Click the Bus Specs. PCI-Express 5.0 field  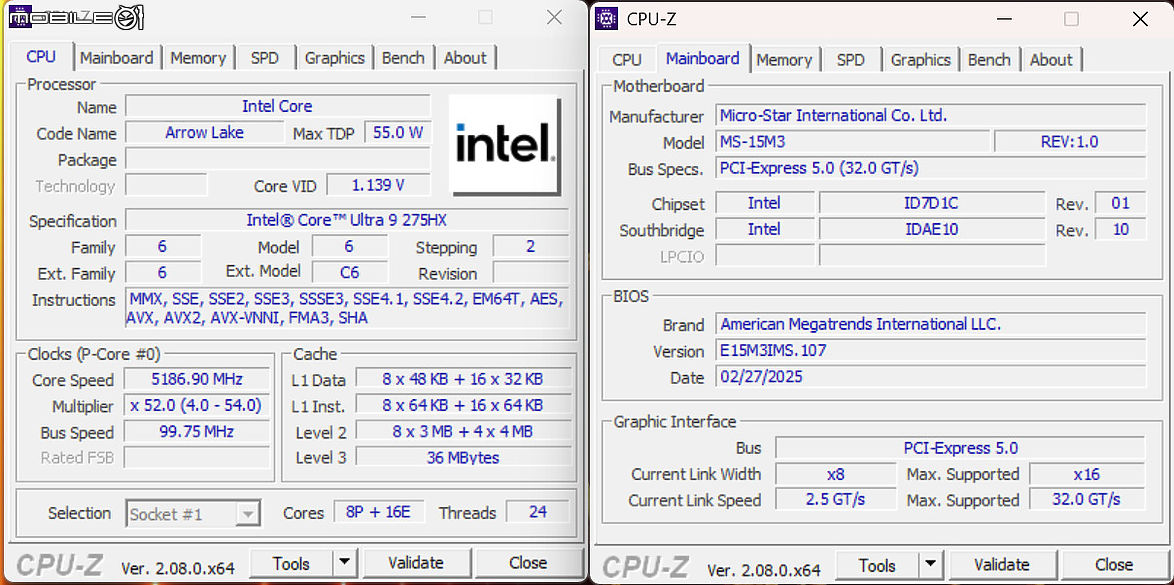coord(931,168)
